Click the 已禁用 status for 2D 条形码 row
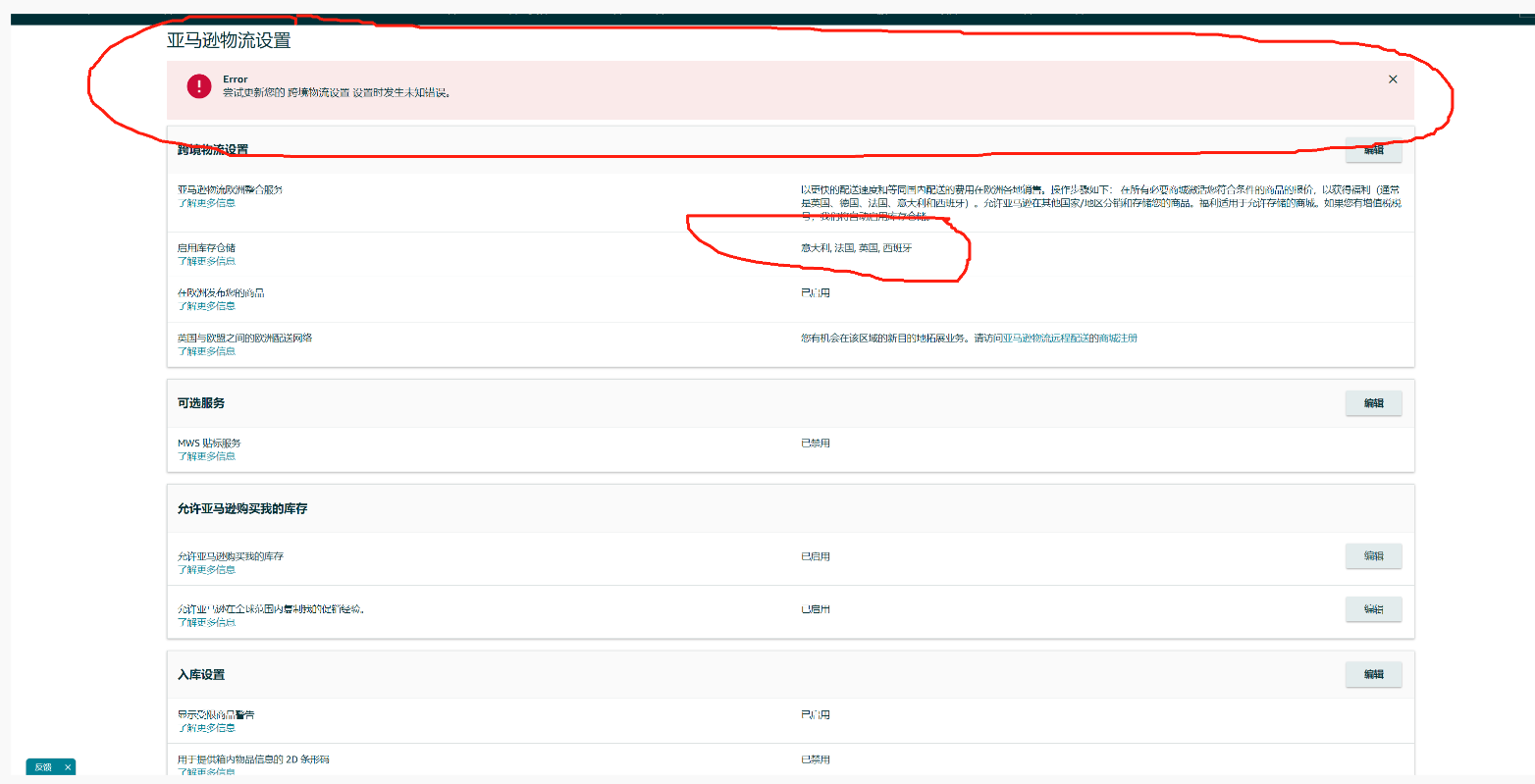 pos(816,760)
